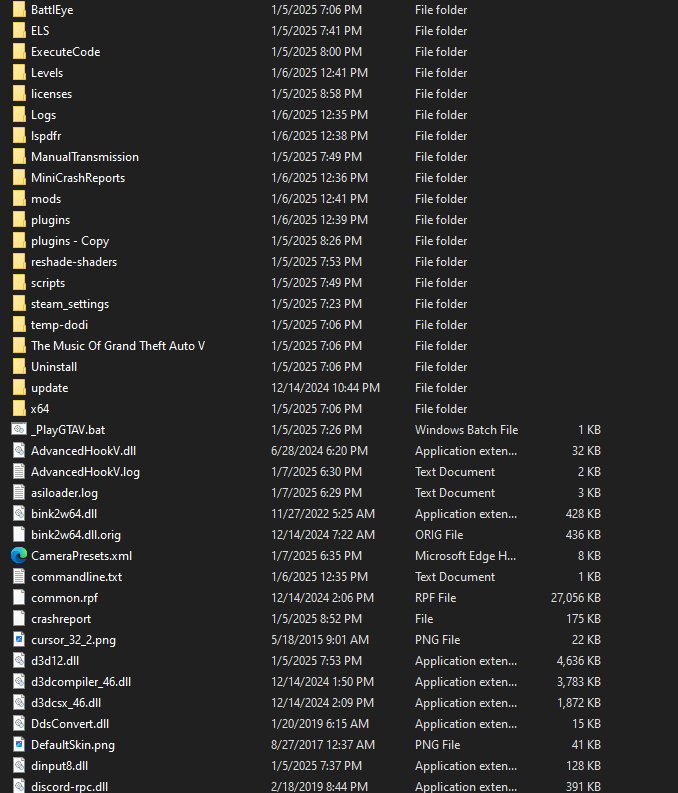
Task: Select the asiloader.log text document icon
Action: 19,493
